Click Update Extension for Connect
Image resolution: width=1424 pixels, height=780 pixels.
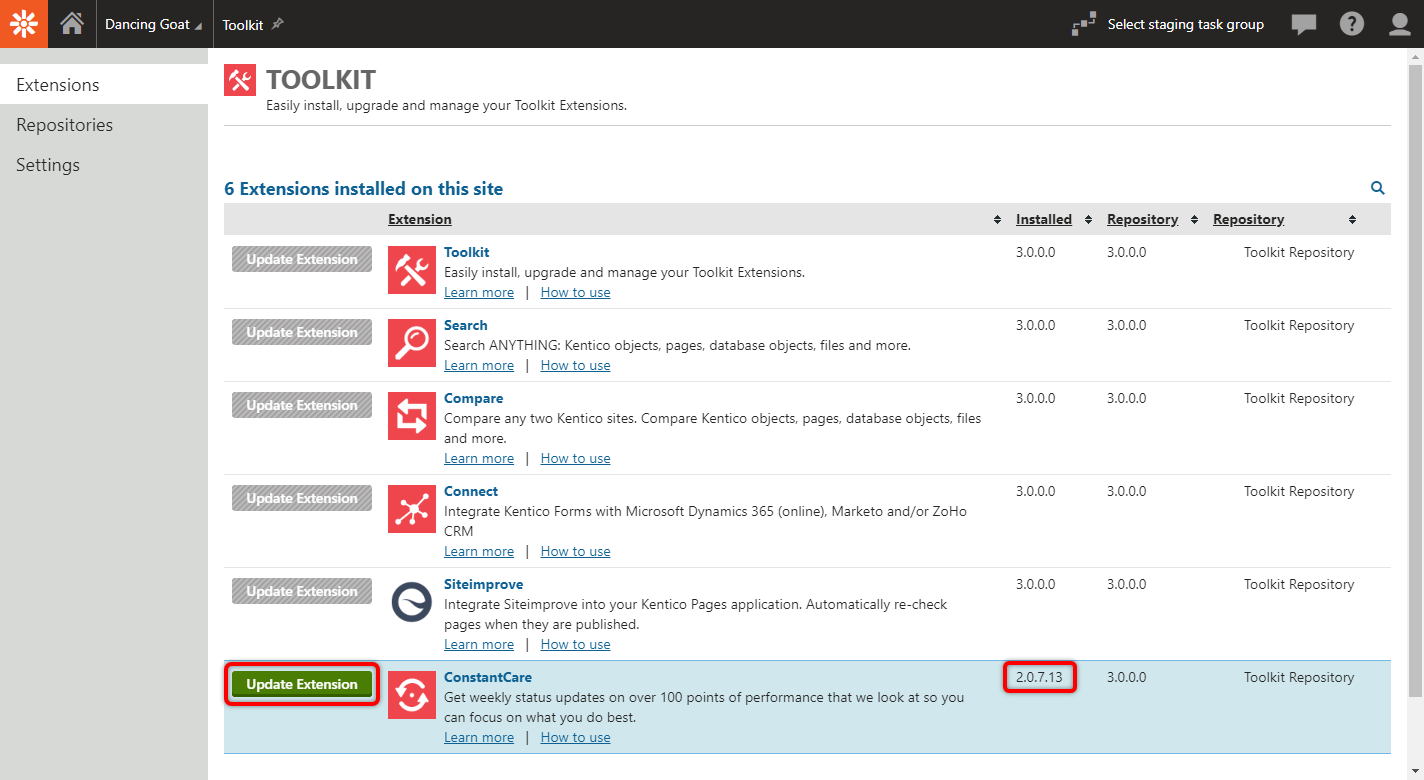tap(302, 498)
